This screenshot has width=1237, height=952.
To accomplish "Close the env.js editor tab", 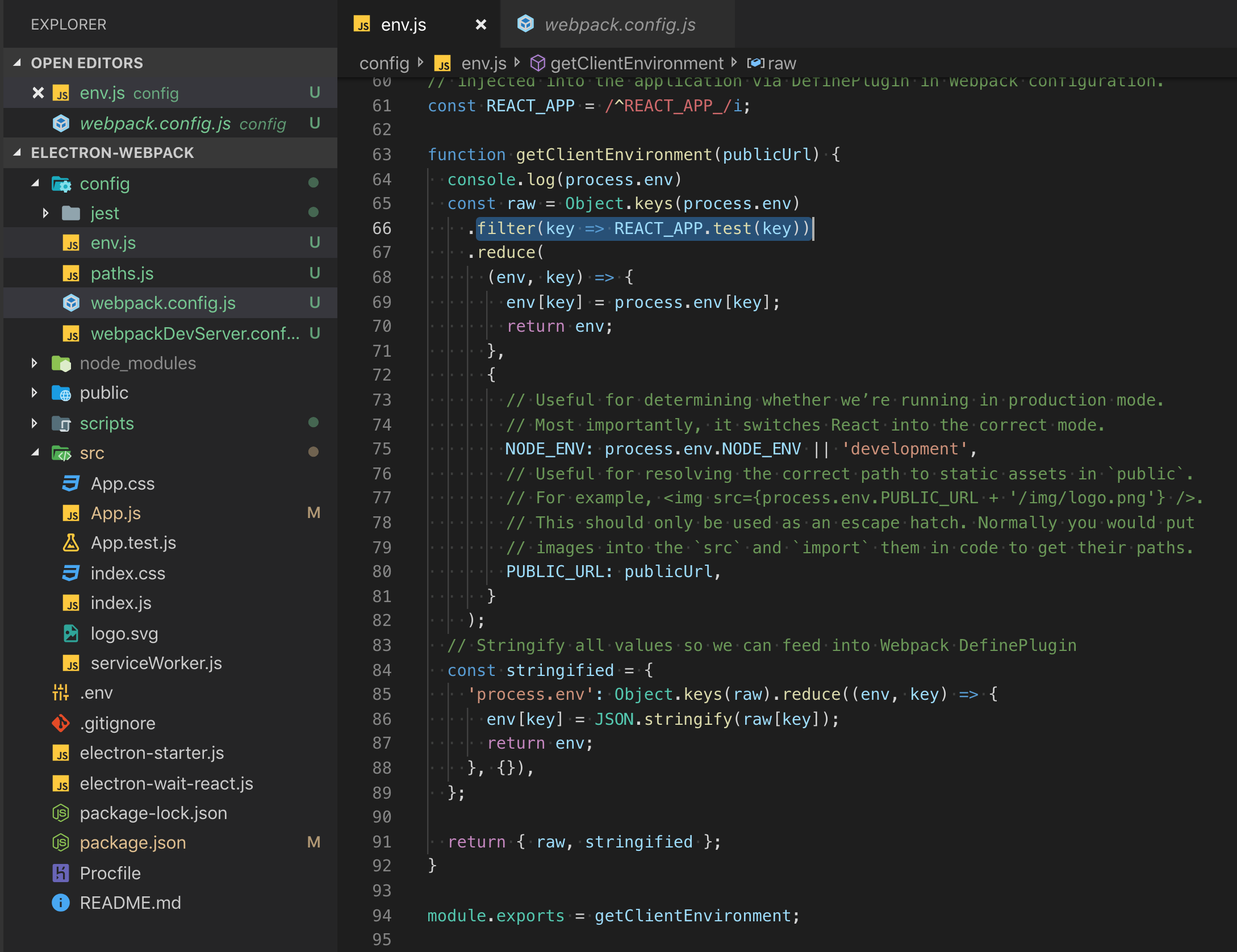I will [481, 24].
